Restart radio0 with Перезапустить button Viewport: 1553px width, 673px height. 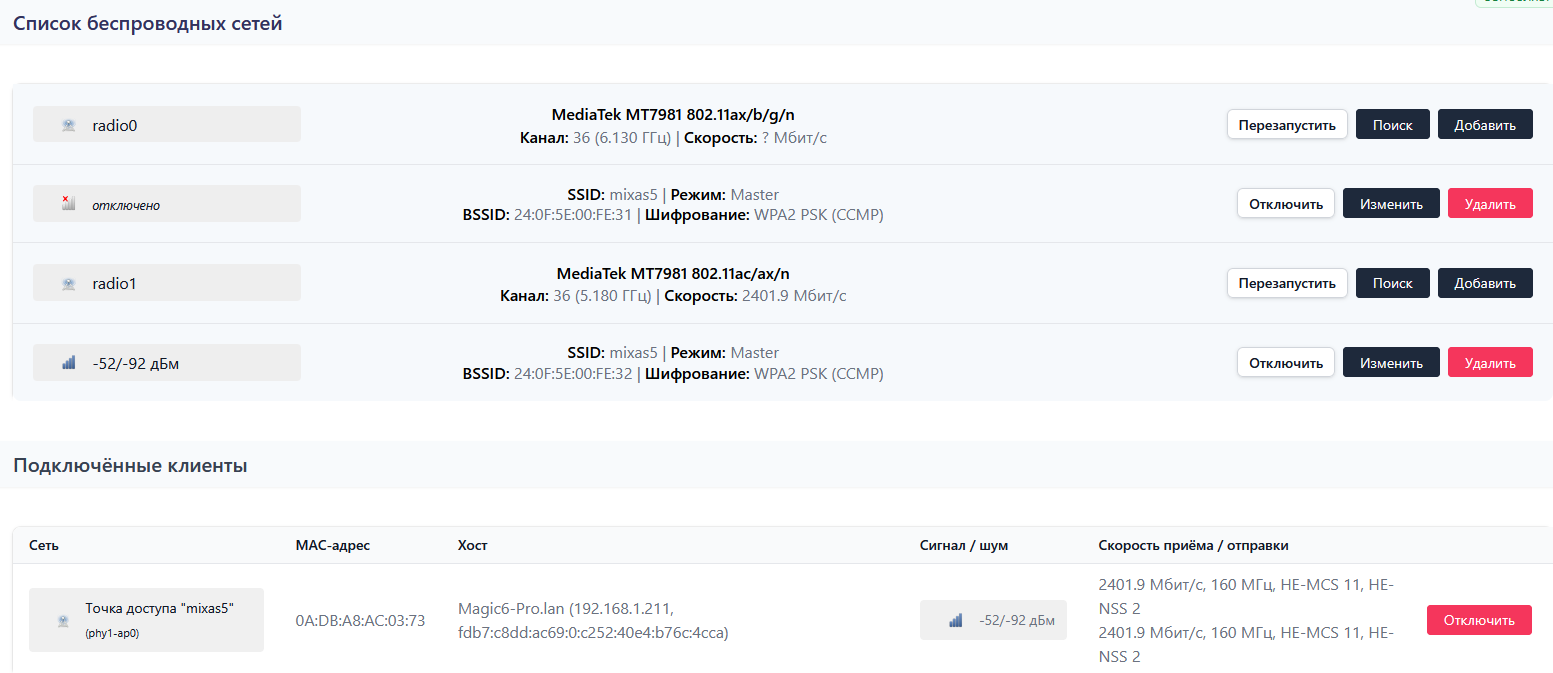1286,125
